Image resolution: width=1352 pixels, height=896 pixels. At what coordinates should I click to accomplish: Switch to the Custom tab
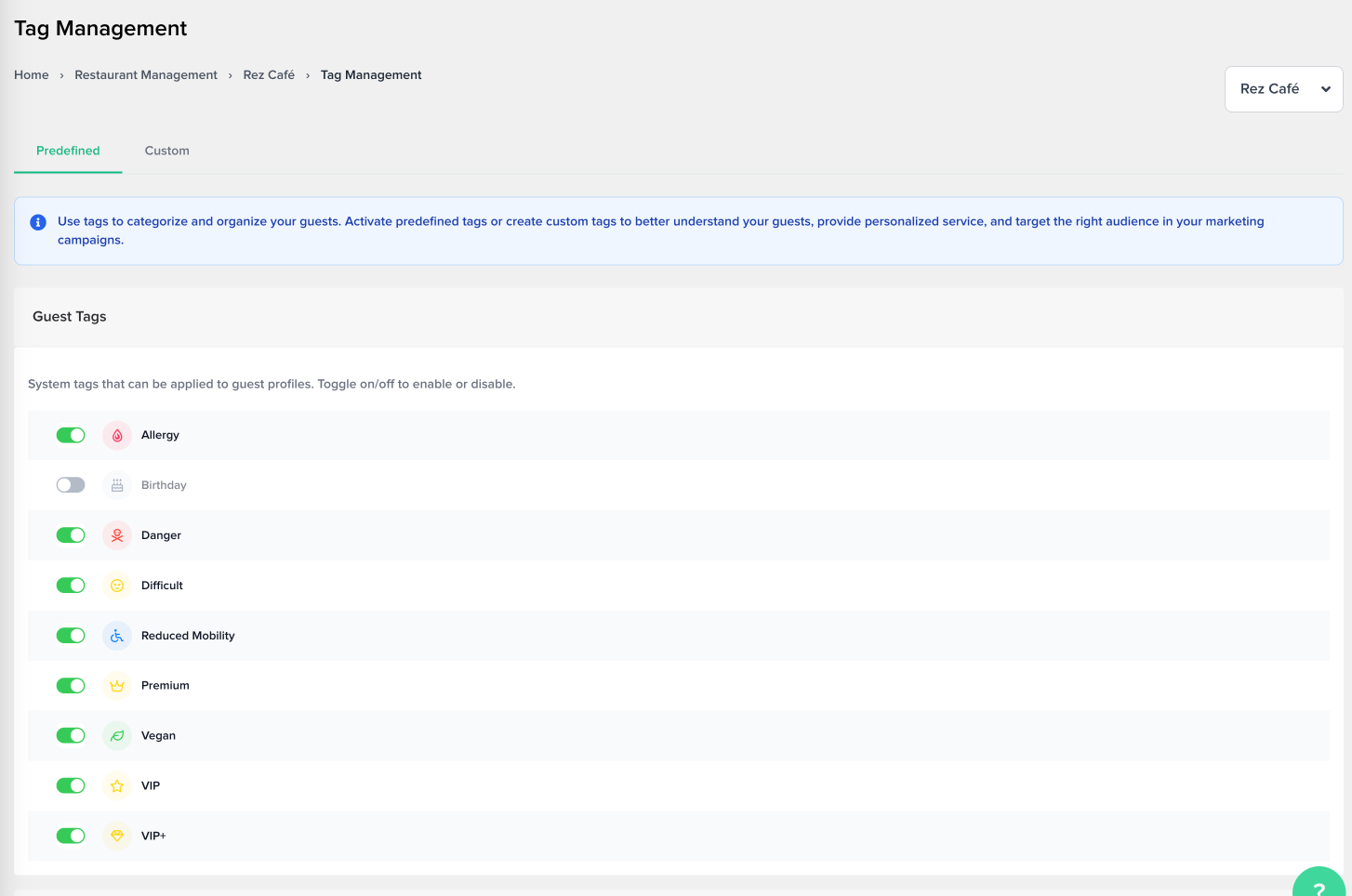(167, 151)
